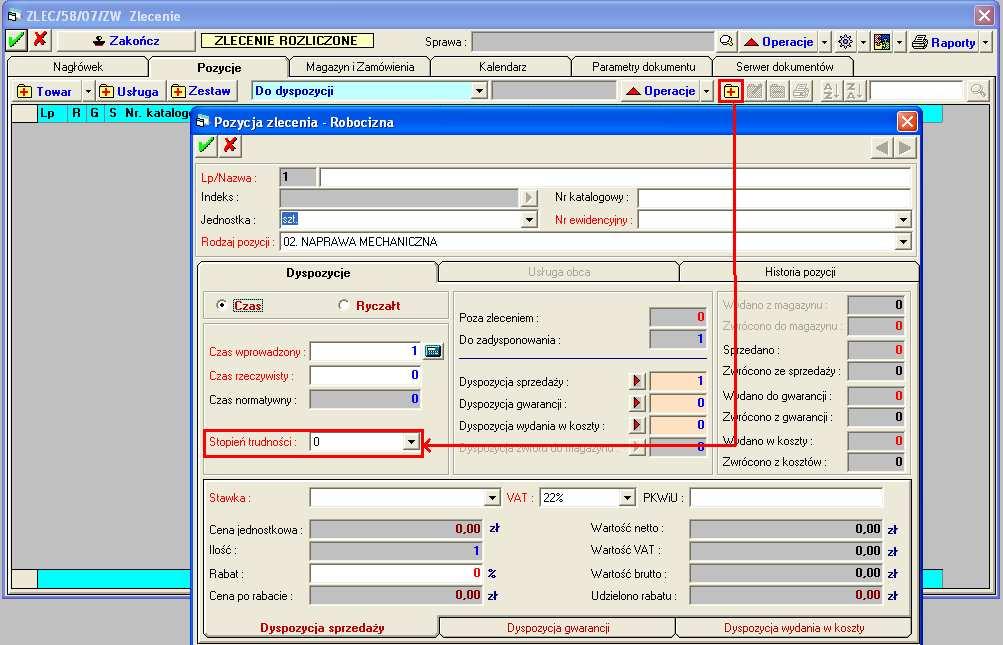
Task: Select the Dyspozycje tab in the dialog
Action: (x=318, y=273)
